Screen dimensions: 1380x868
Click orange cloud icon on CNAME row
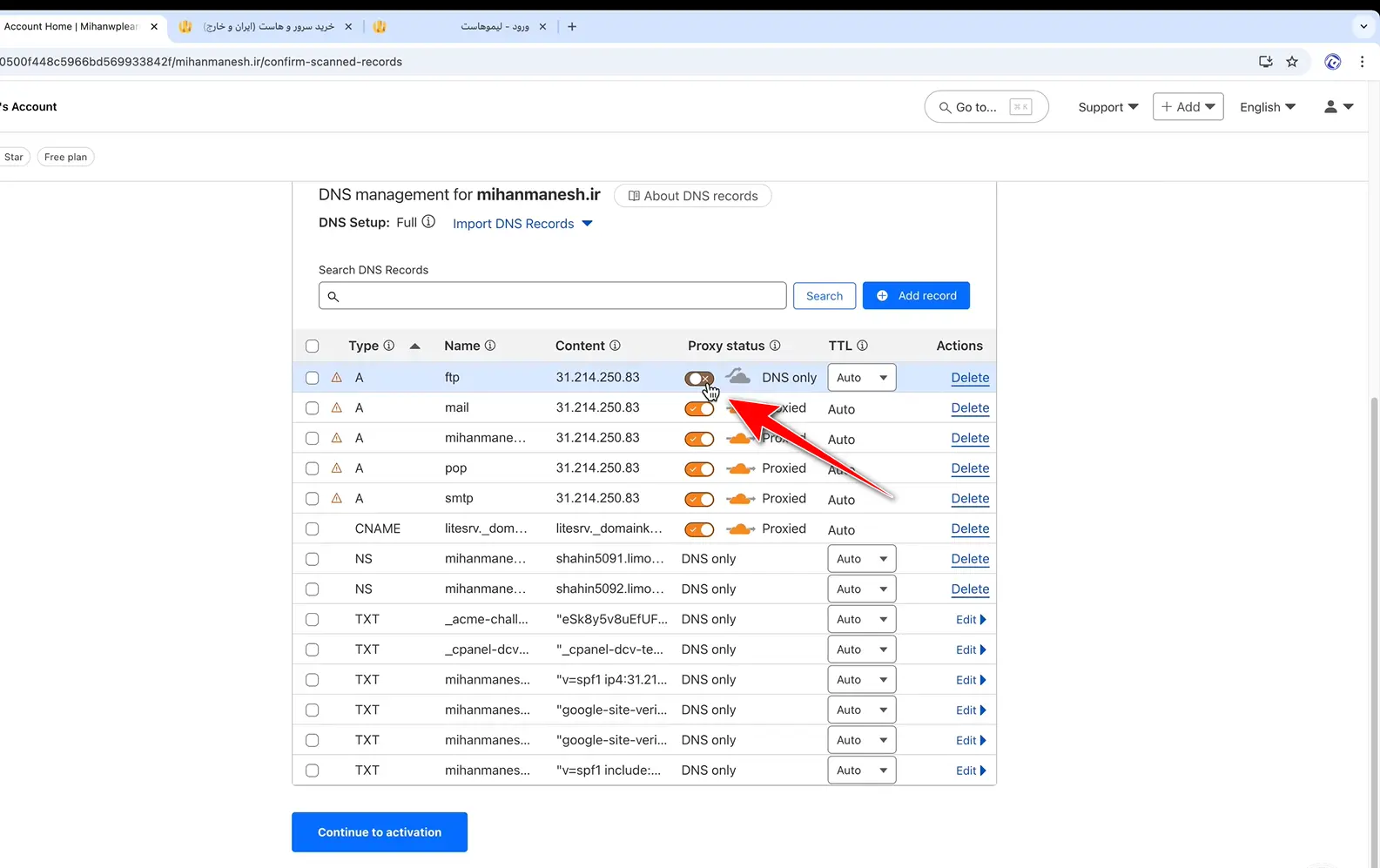tap(740, 529)
